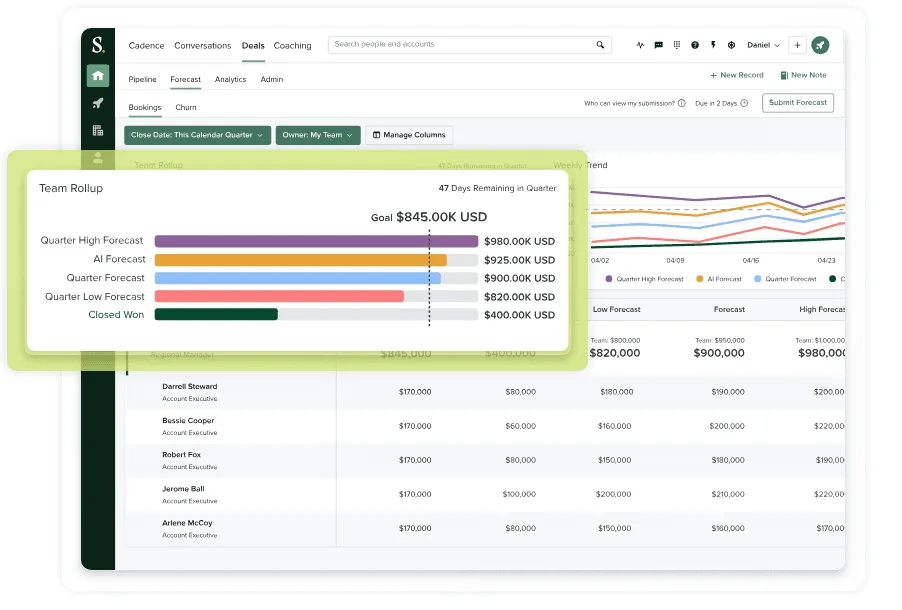Screen dimensions: 902x610
Task: Go to Coaching in the top navigation
Action: (x=292, y=45)
